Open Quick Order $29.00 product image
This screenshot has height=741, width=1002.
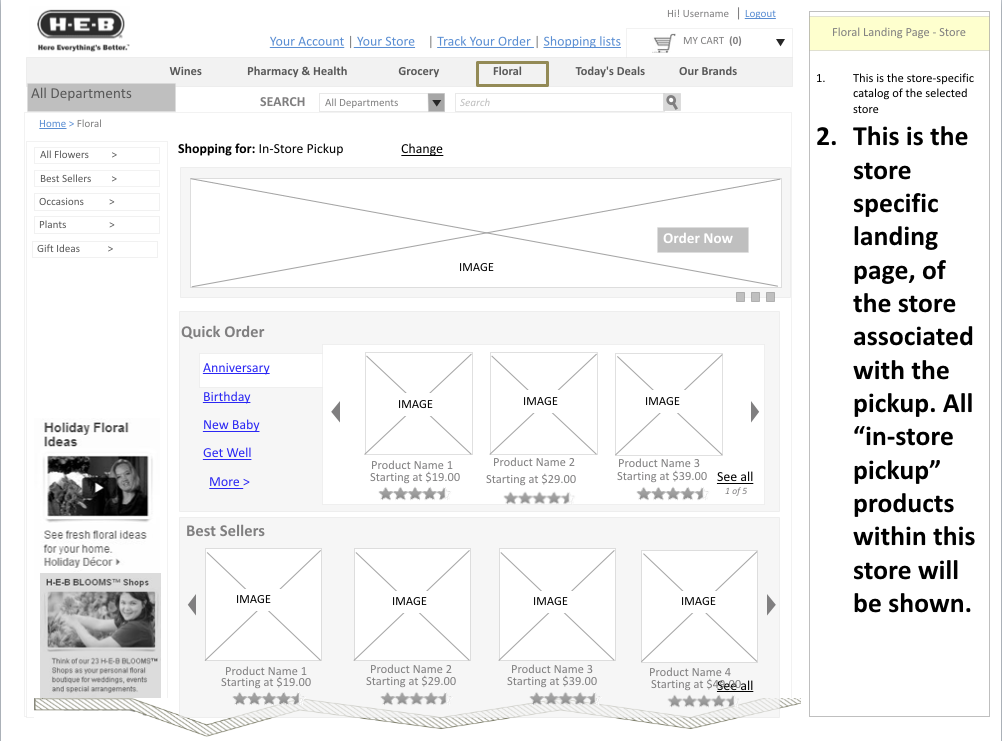544,404
